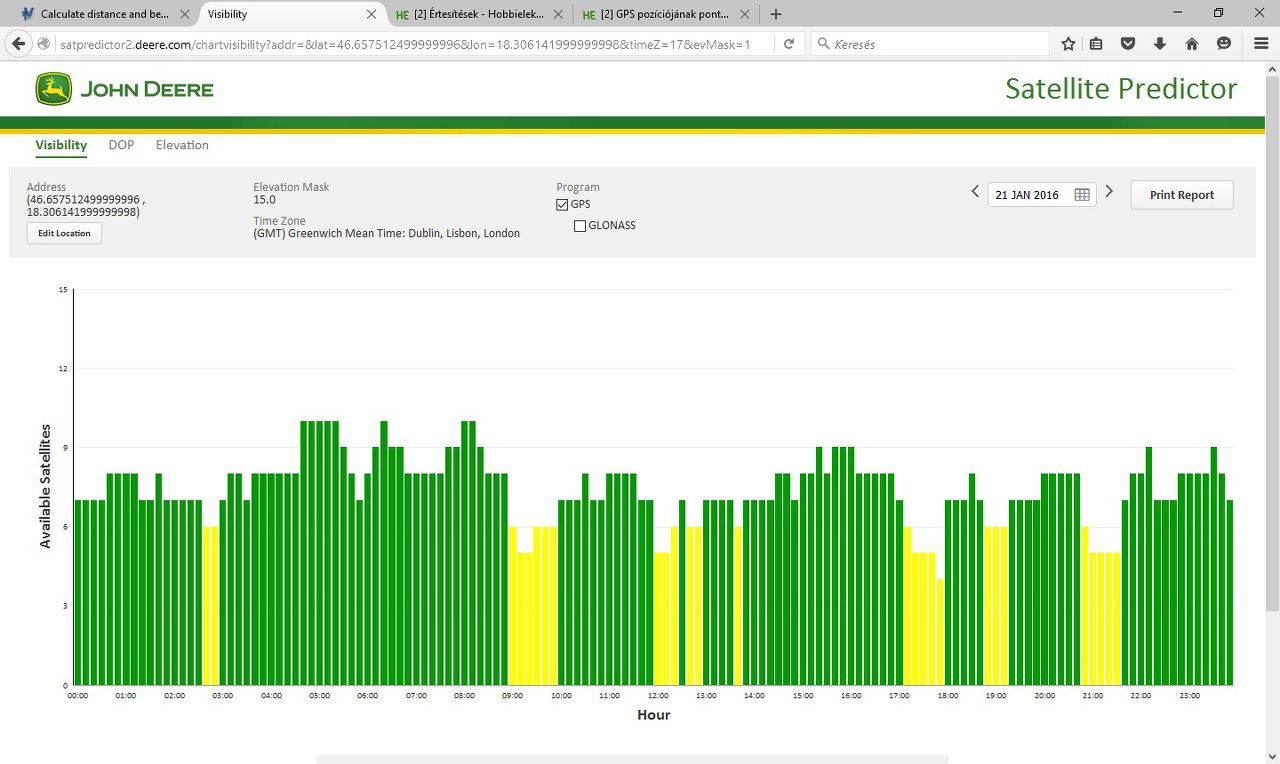Image resolution: width=1280 pixels, height=764 pixels.
Task: Close the Értesítések Hobbielektronika tab
Action: [x=558, y=14]
